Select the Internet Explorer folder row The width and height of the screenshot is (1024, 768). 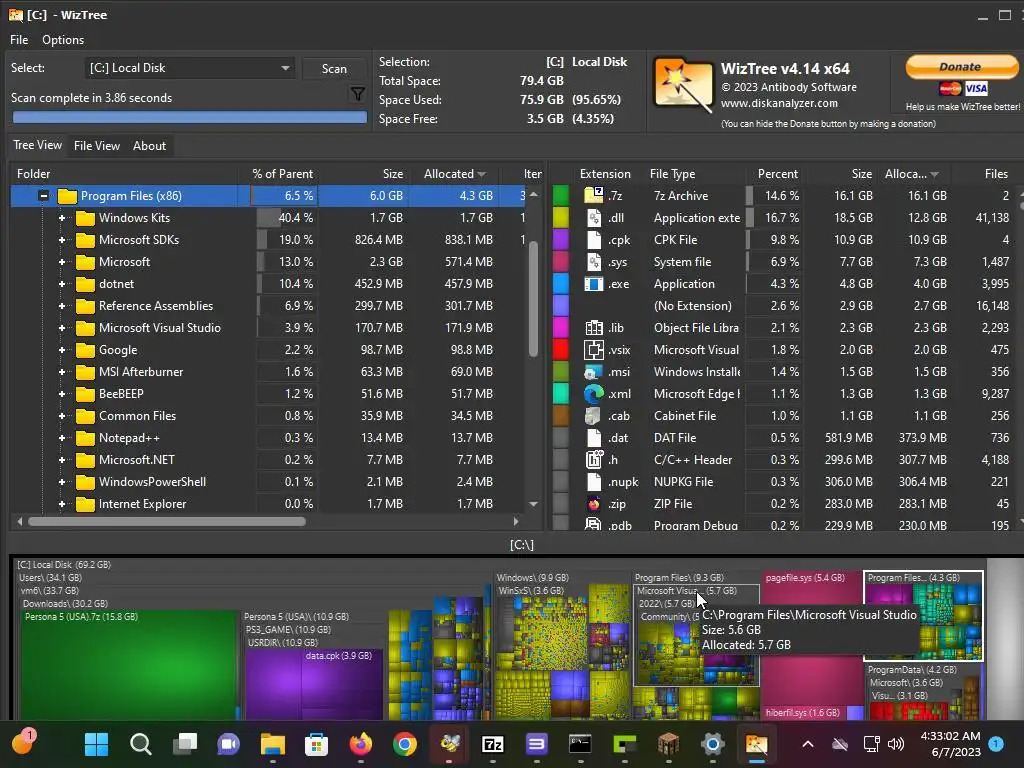click(x=268, y=504)
